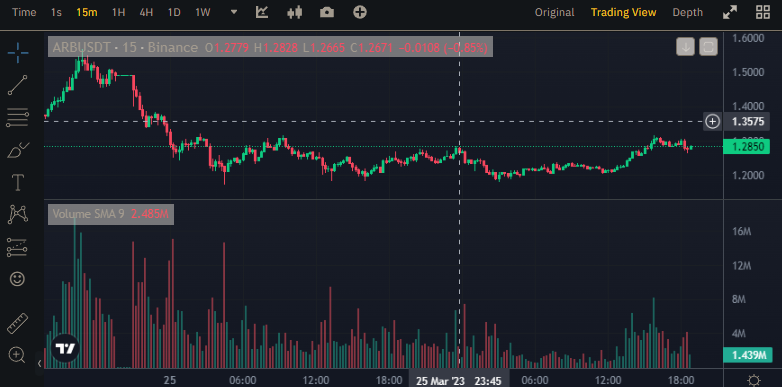Change candlestick chart style

(x=295, y=12)
